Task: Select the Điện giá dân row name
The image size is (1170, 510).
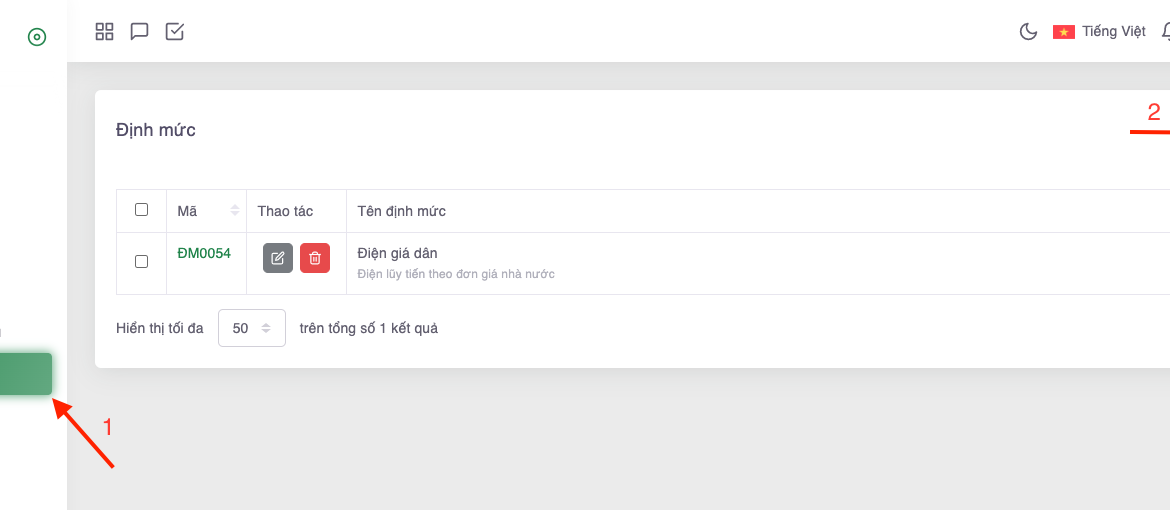Action: click(397, 254)
